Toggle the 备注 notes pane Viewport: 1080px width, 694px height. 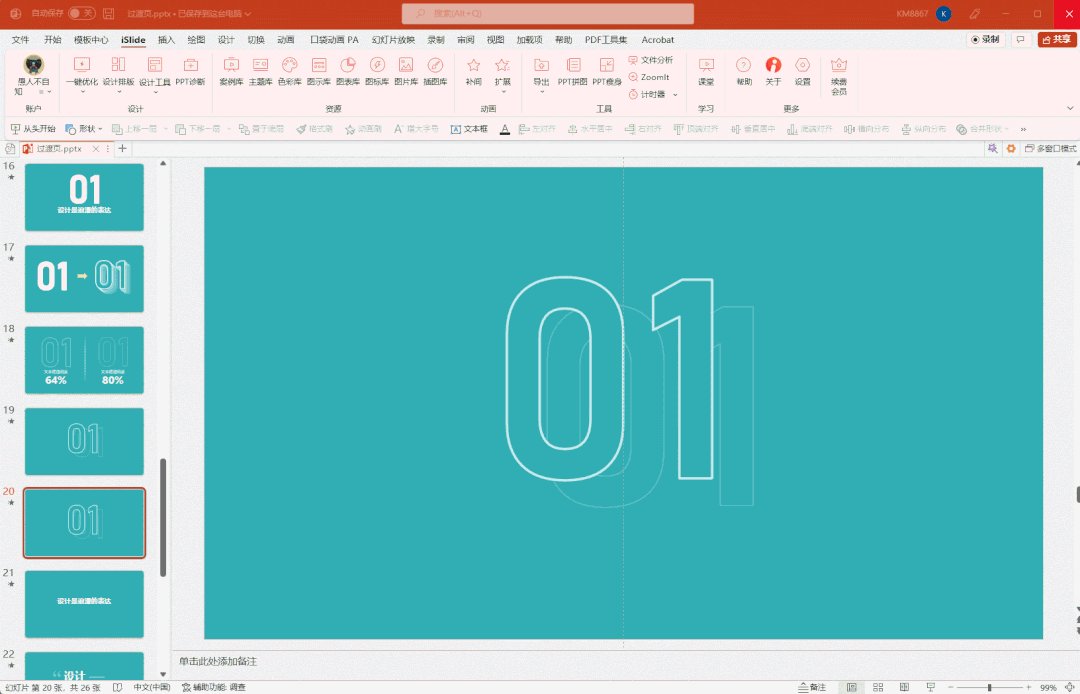point(812,688)
